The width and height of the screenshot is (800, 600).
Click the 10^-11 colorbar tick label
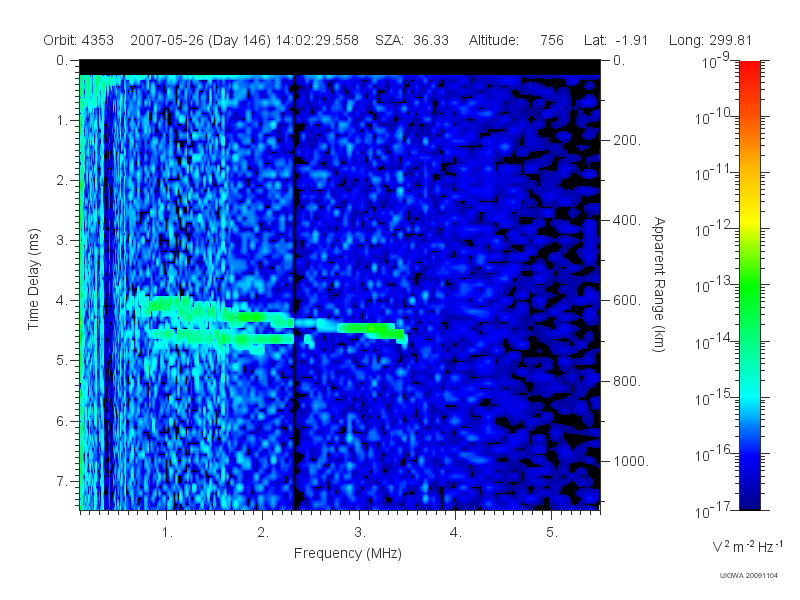[x=715, y=173]
